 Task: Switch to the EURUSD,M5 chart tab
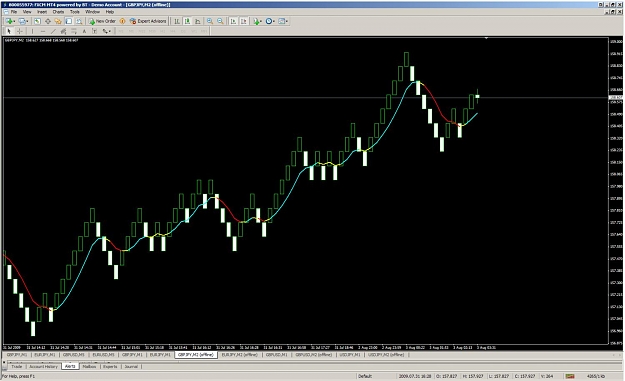(x=103, y=354)
